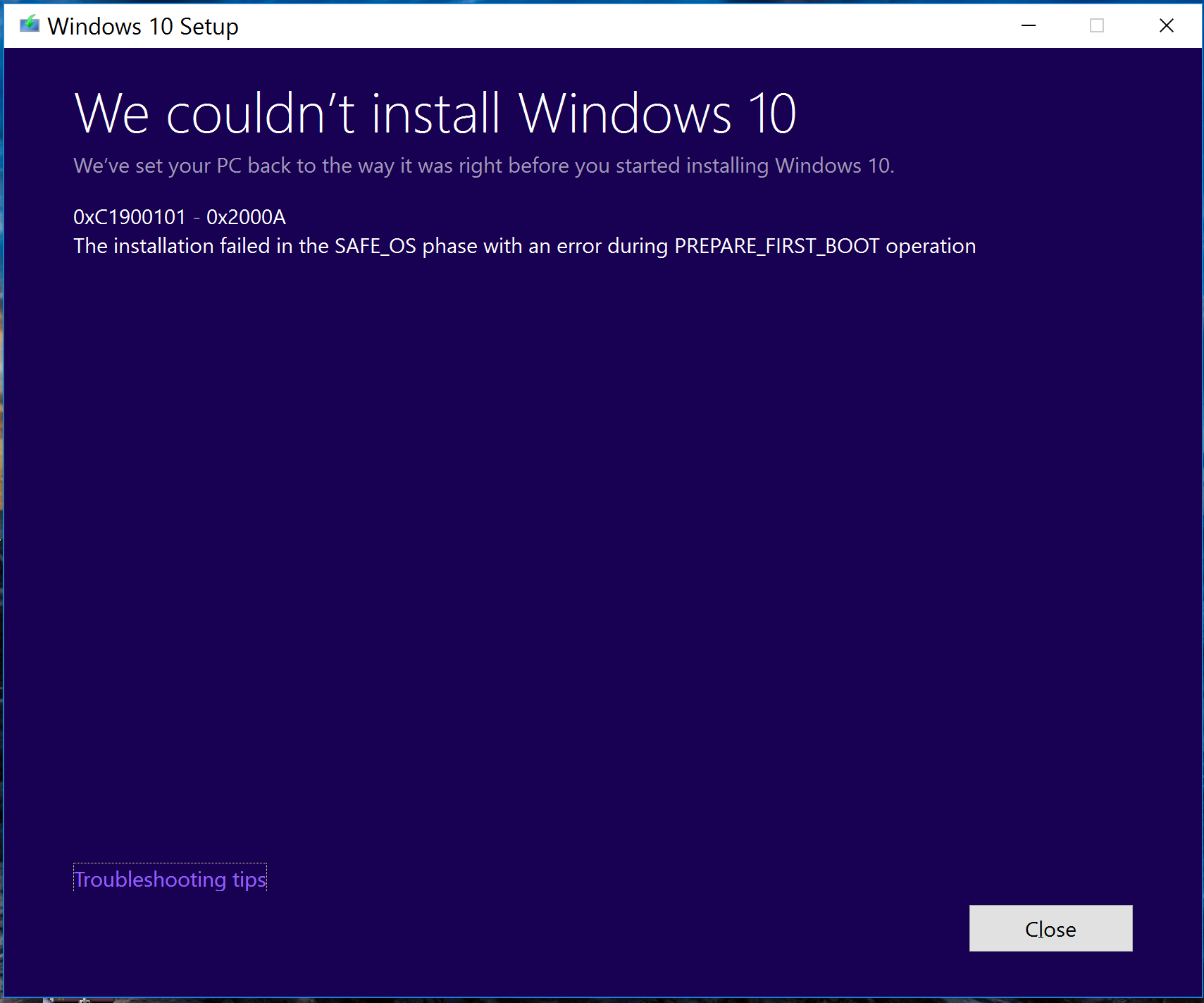
Task: Open the Troubleshooting tips link
Action: coord(170,879)
